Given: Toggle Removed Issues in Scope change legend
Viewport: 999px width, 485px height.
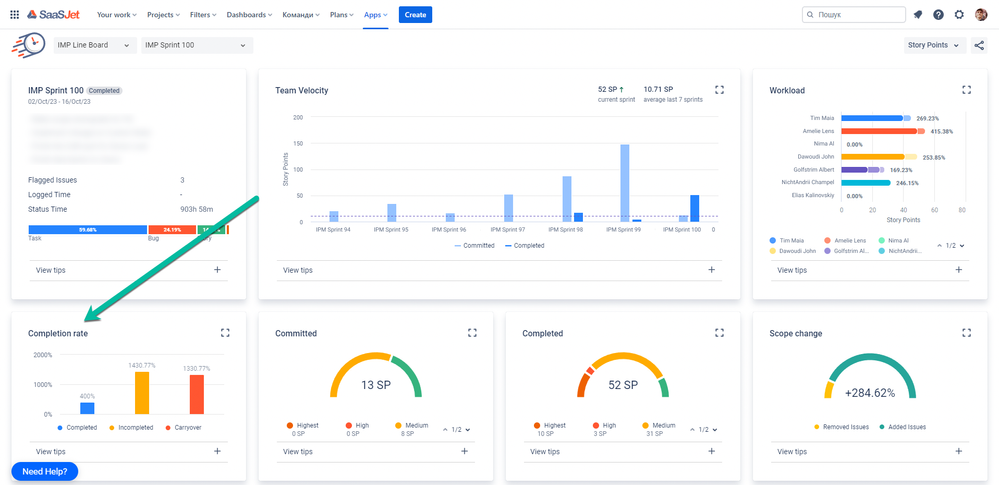Looking at the screenshot, I should tap(842, 427).
